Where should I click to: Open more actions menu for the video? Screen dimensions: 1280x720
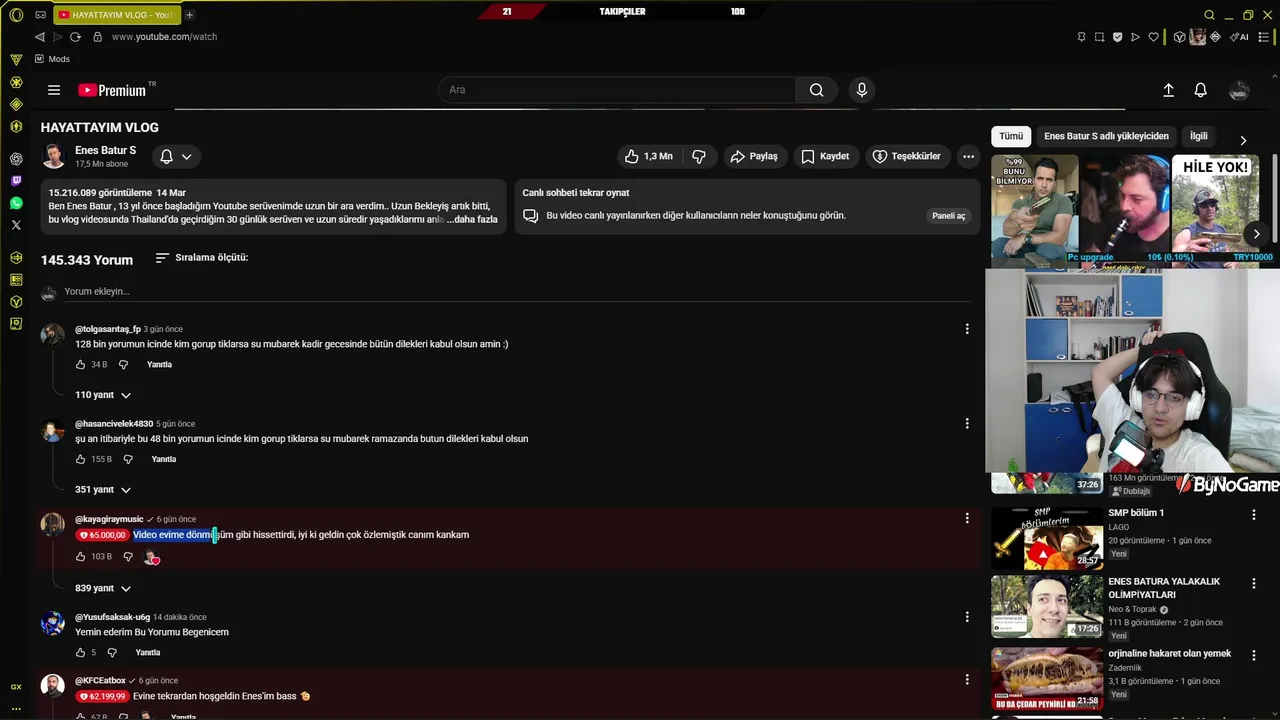[x=968, y=156]
